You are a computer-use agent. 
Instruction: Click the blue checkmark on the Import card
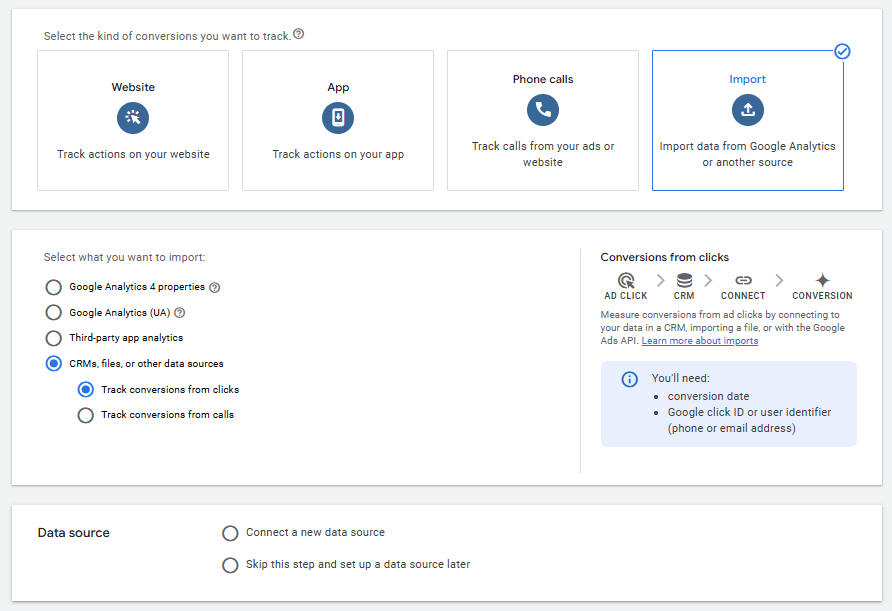coord(843,51)
